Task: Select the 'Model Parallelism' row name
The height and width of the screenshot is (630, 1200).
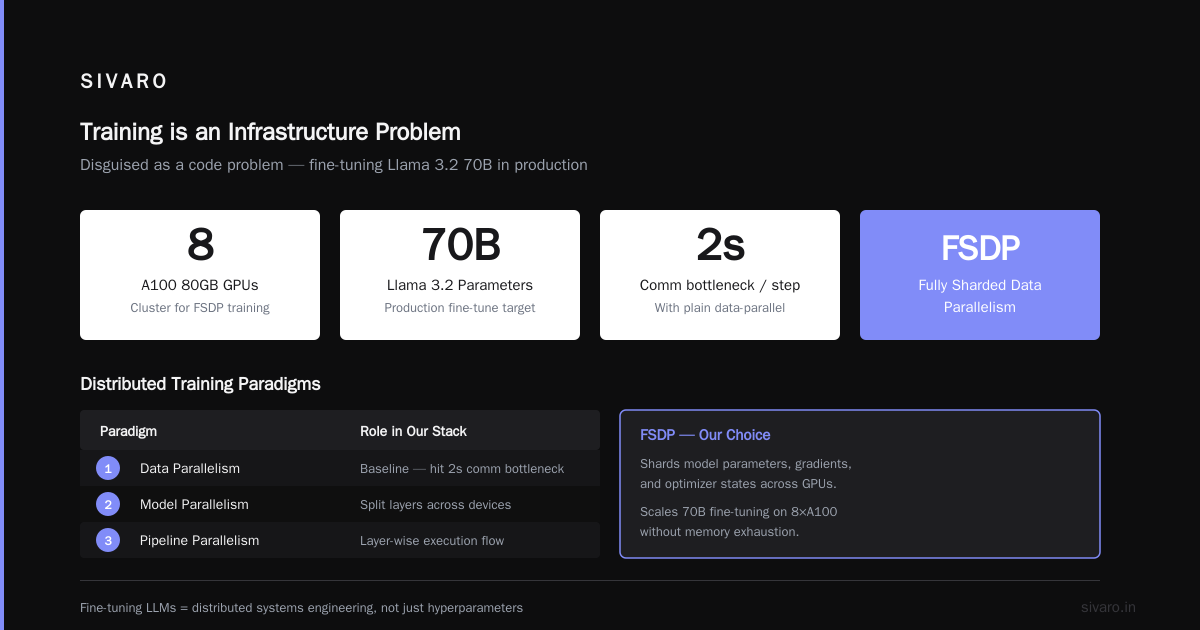Action: (194, 504)
